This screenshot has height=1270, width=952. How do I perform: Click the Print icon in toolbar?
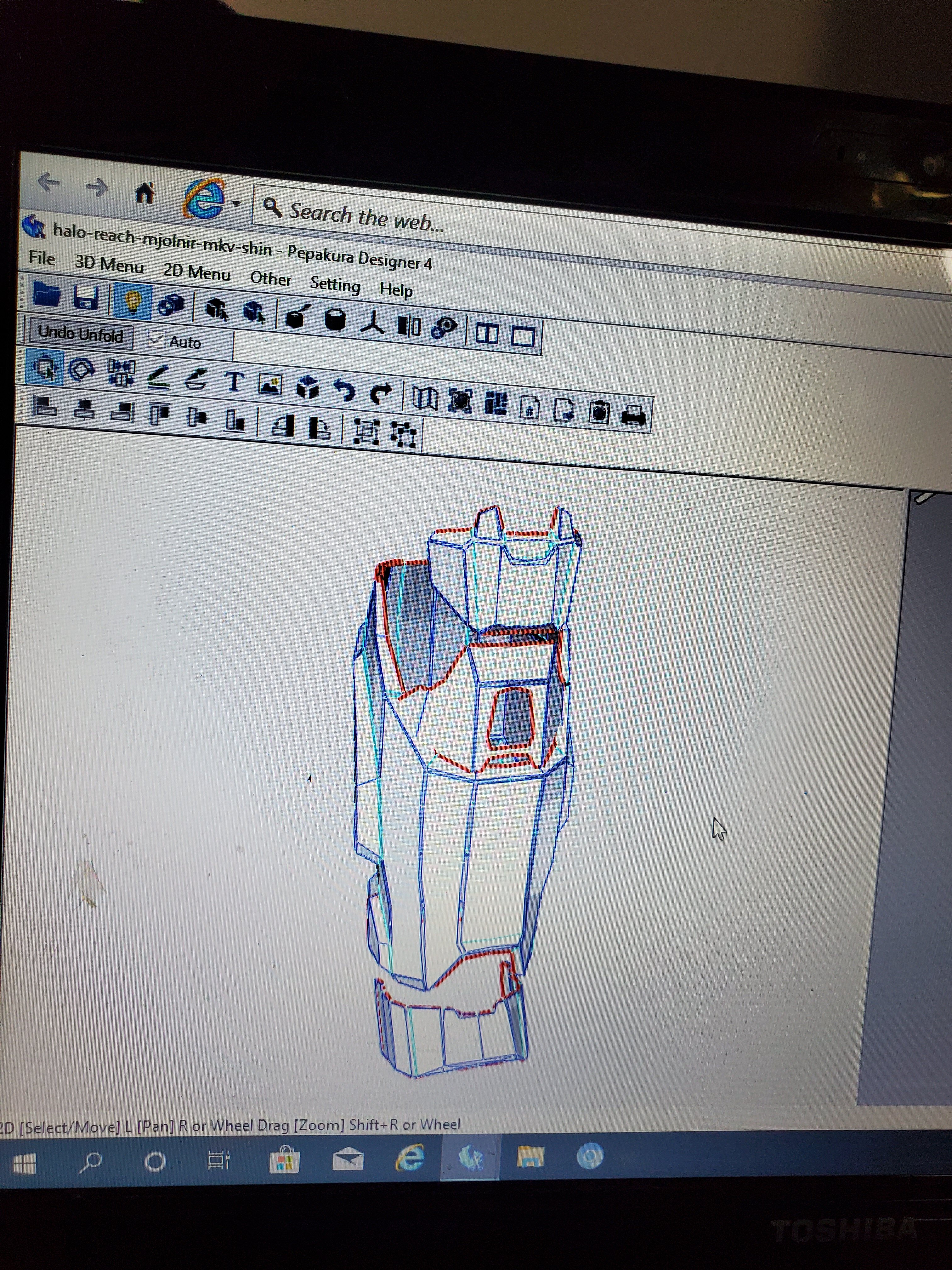(633, 415)
